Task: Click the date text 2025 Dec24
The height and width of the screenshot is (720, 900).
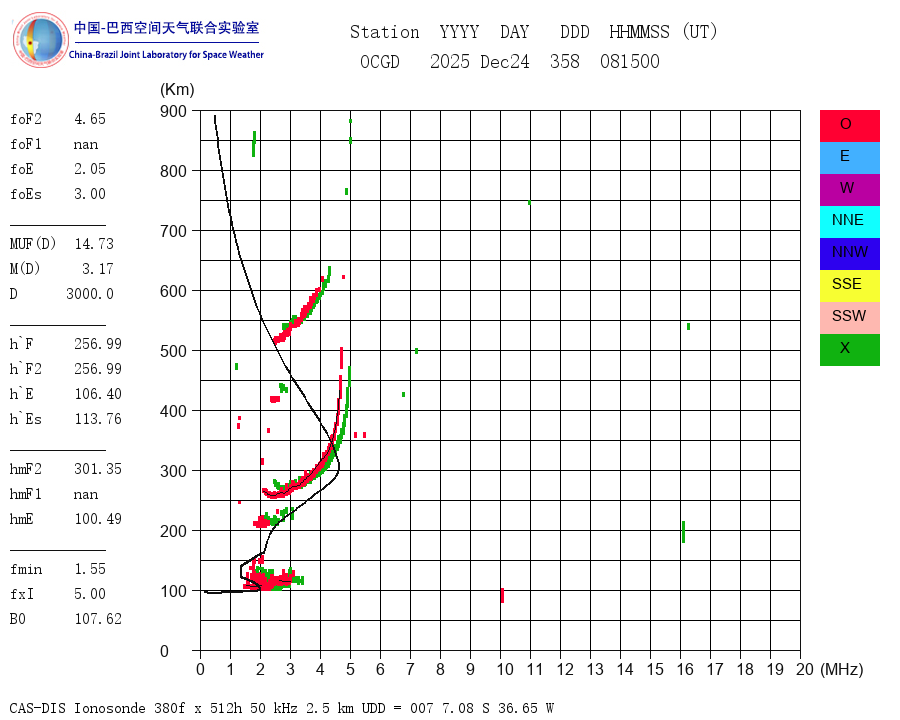Action: [480, 61]
